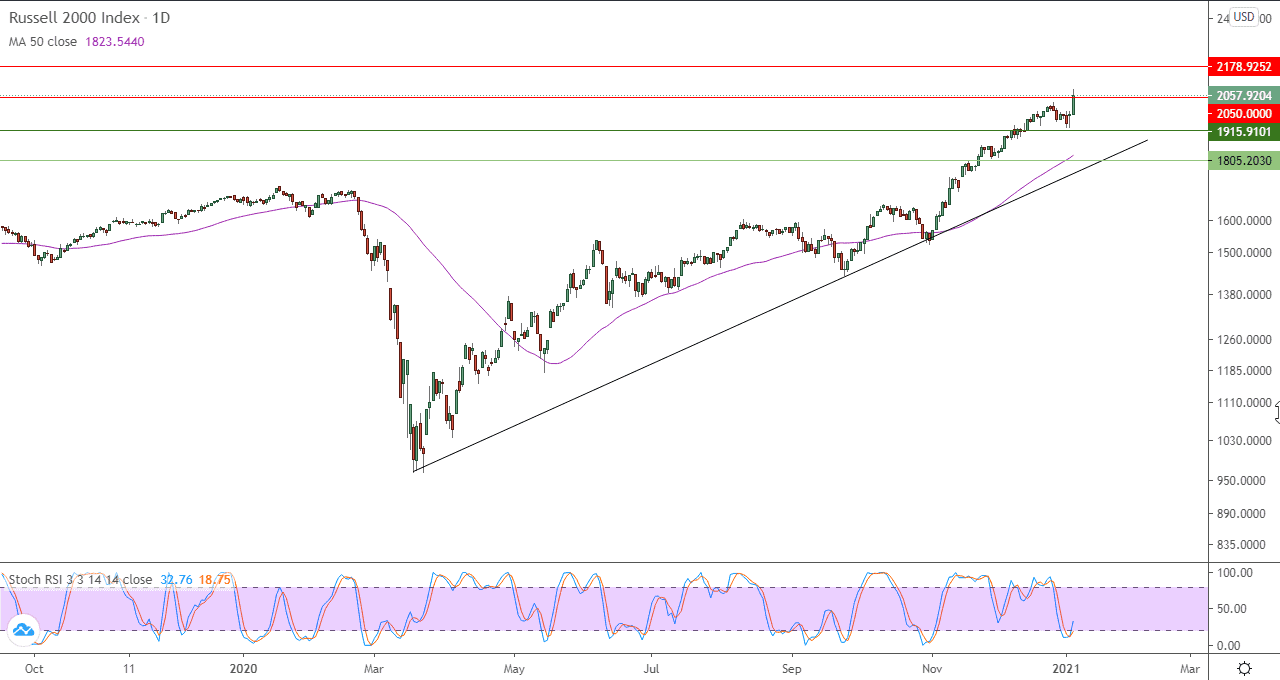Click the 1260.0000 price axis label
Viewport: 1280px width, 680px height.
coord(1244,340)
